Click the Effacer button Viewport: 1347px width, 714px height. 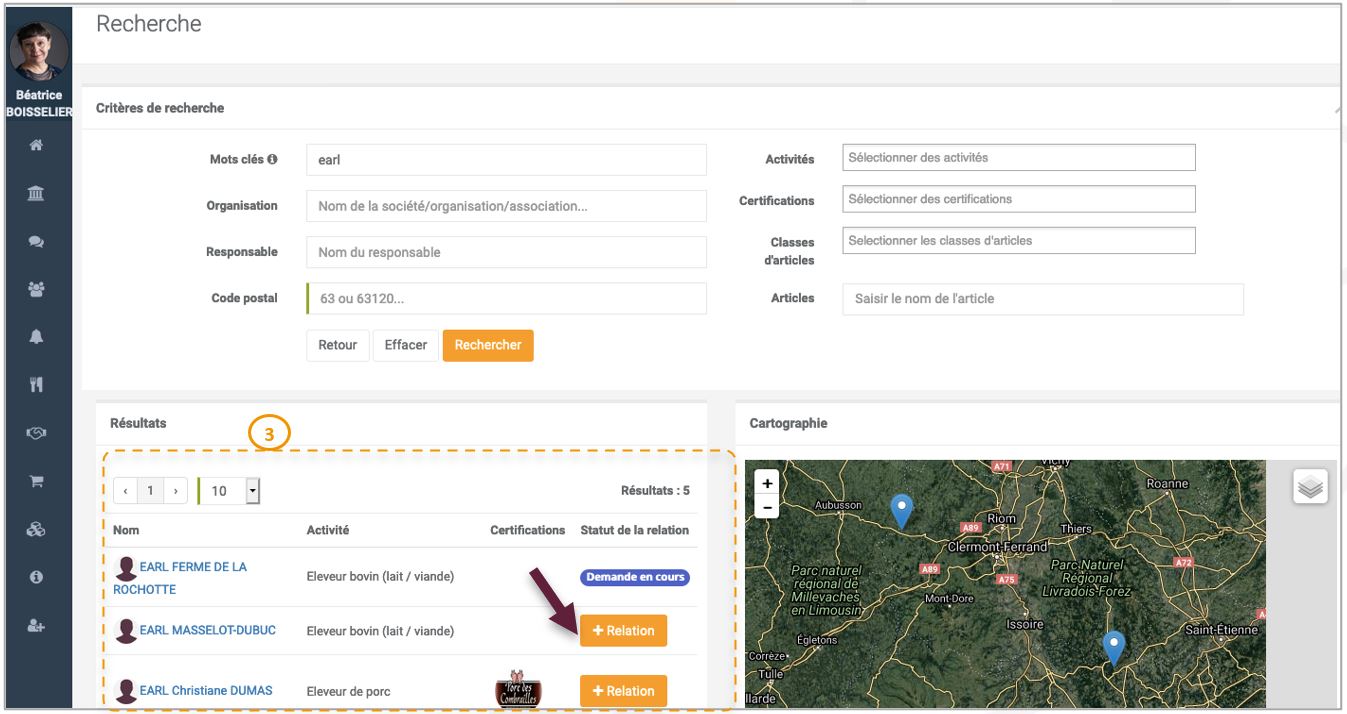point(406,345)
